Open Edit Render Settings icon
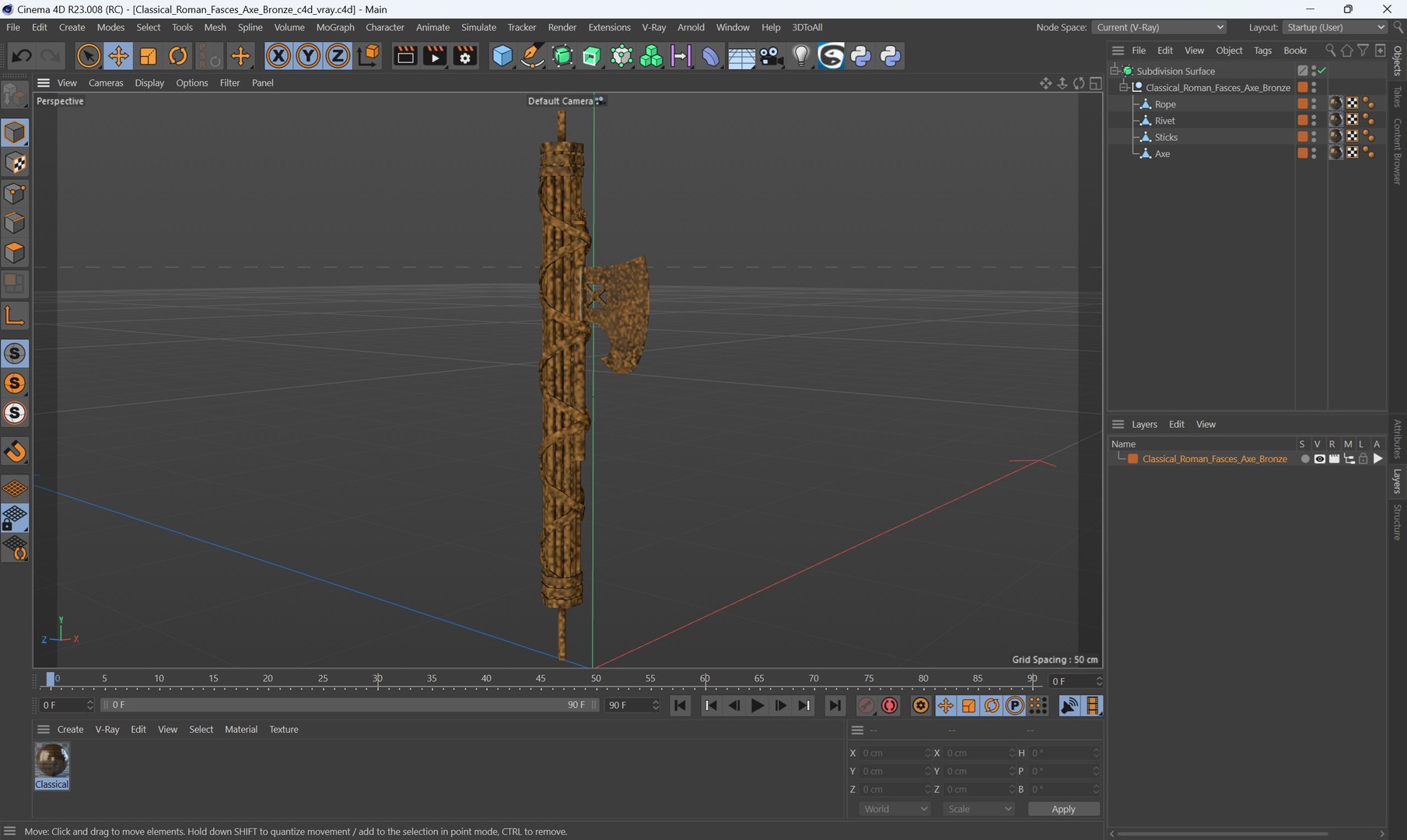Screen dimensions: 1407x840 [x=465, y=56]
